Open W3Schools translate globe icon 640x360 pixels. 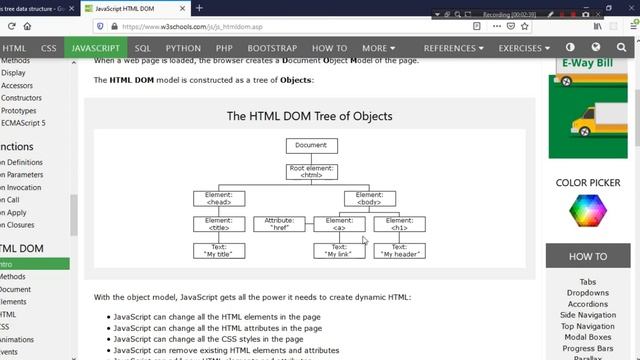pos(596,48)
